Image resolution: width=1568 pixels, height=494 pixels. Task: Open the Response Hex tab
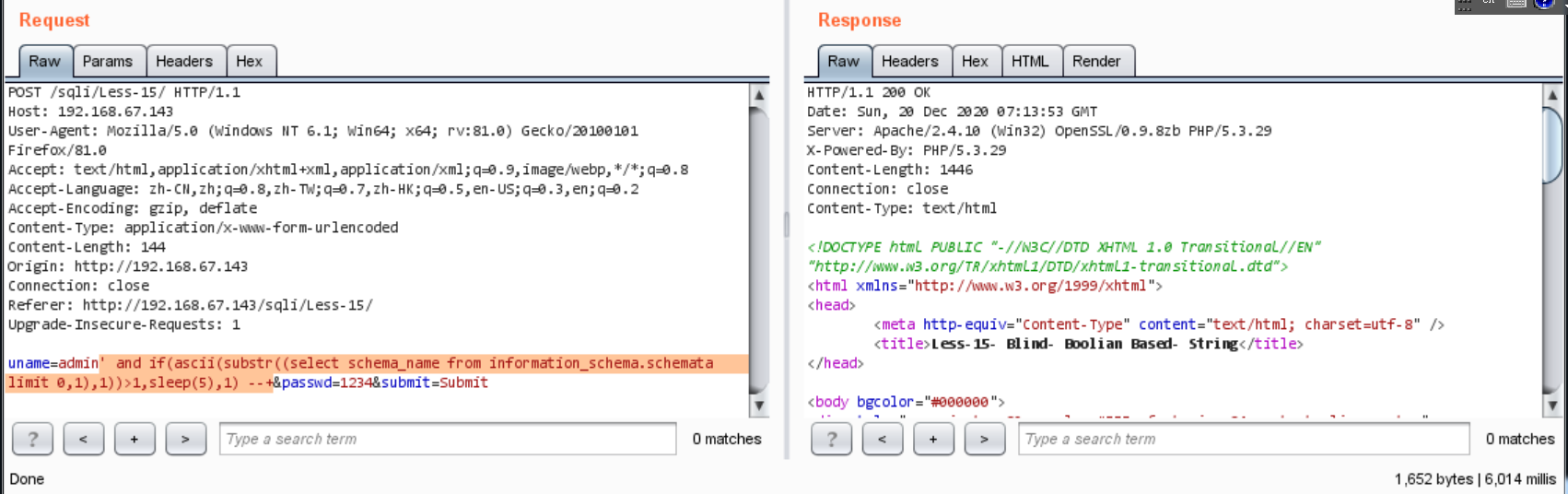click(975, 61)
